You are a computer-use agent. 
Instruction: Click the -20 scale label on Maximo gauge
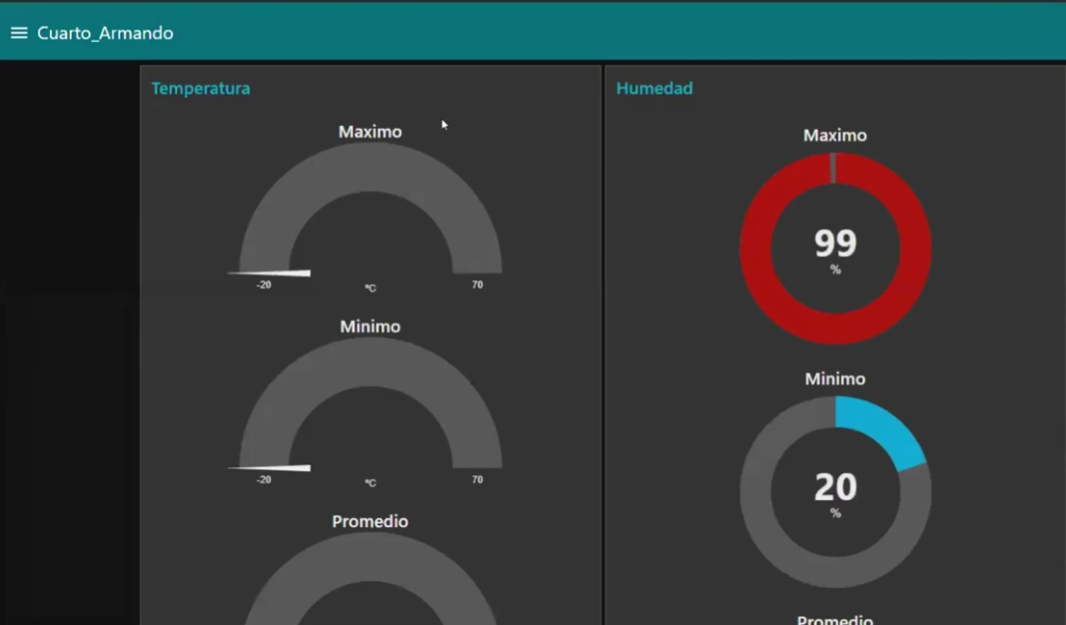[x=264, y=285]
